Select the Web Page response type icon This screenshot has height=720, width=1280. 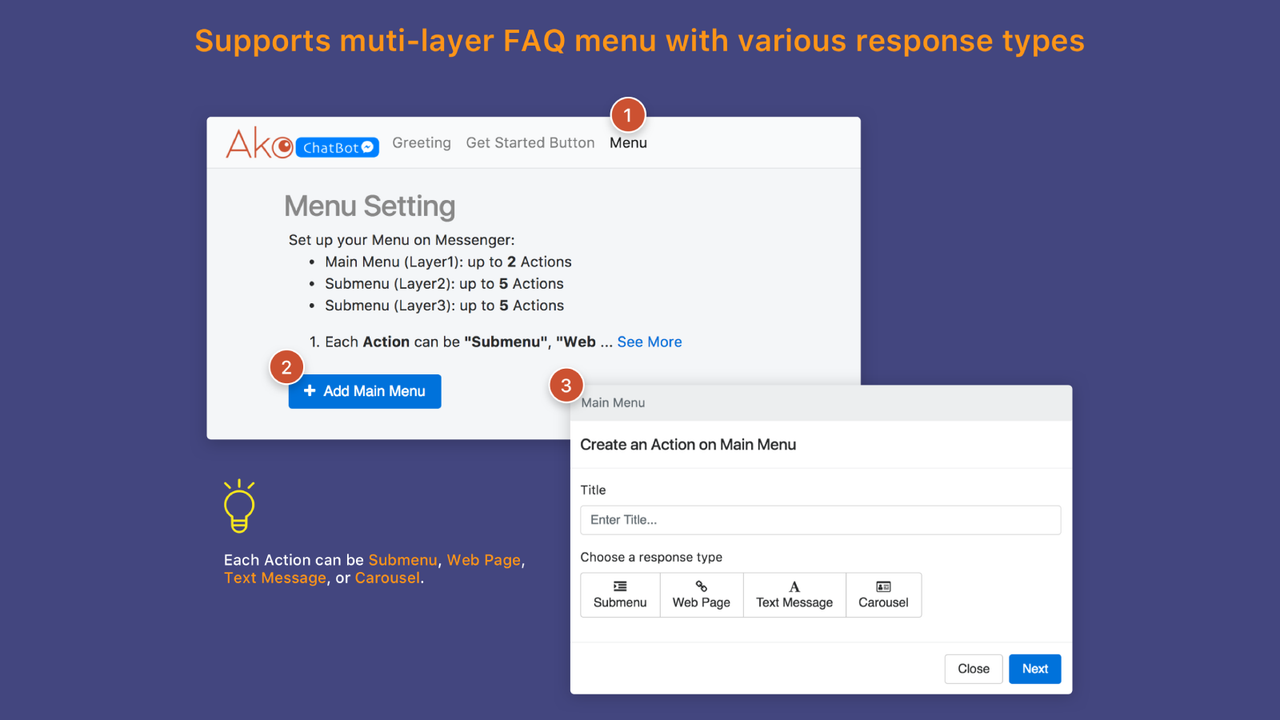pyautogui.click(x=701, y=595)
